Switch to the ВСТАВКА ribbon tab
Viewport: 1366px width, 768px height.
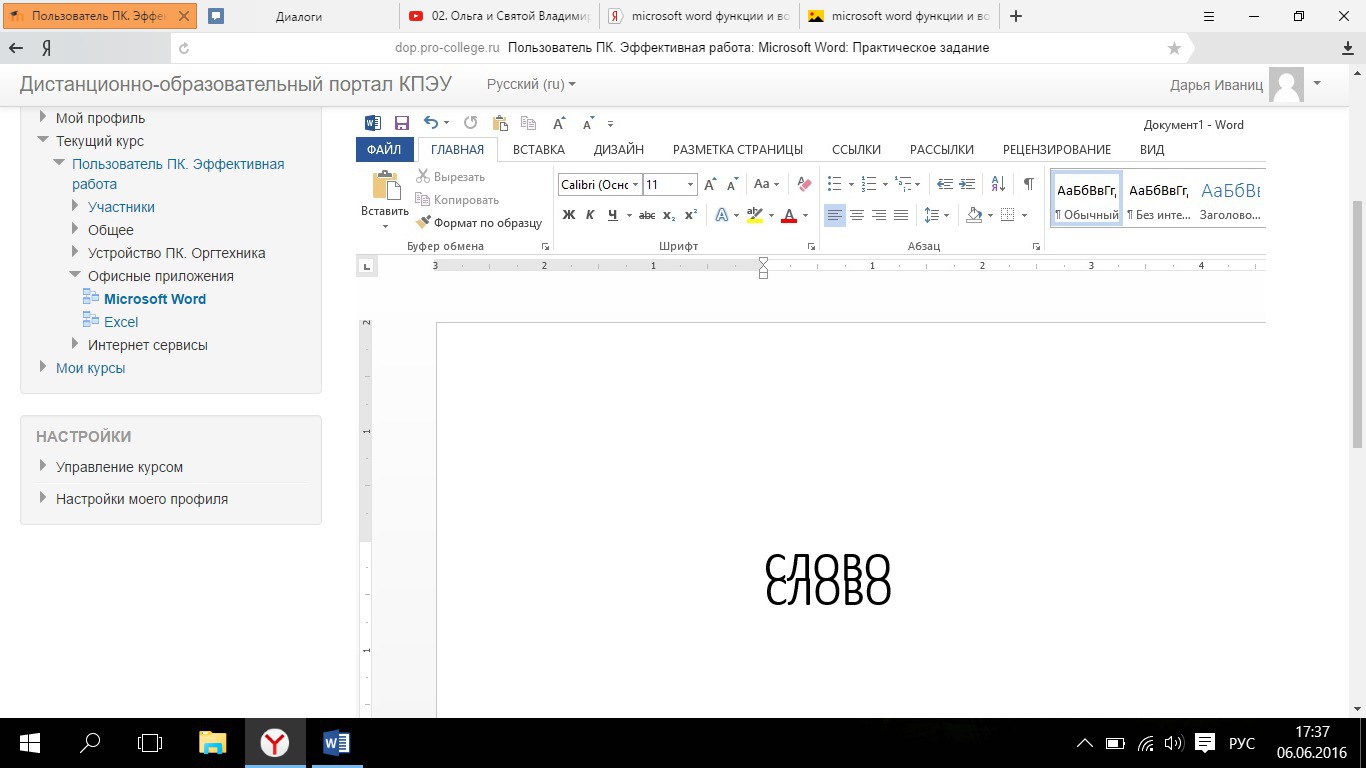tap(539, 150)
